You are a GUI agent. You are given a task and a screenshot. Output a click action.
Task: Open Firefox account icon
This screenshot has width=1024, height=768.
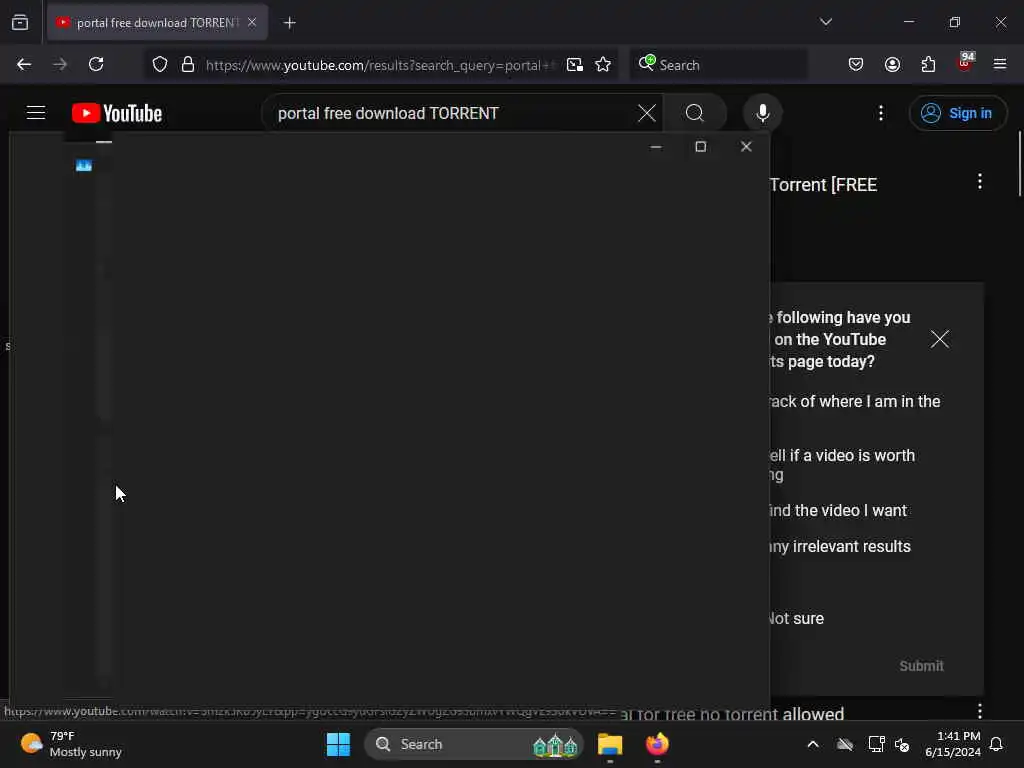pyautogui.click(x=892, y=64)
